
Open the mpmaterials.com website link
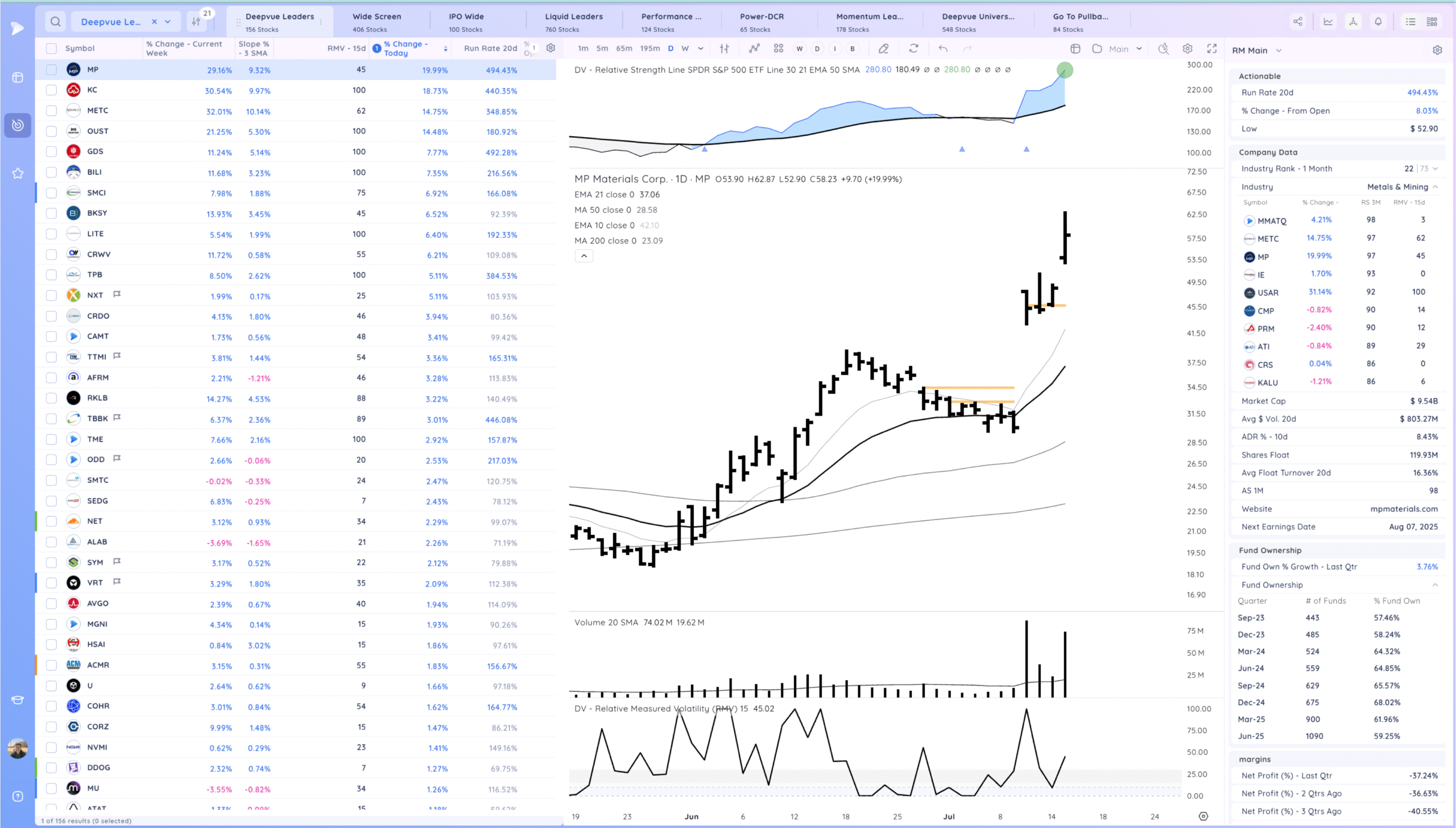[x=1404, y=509]
